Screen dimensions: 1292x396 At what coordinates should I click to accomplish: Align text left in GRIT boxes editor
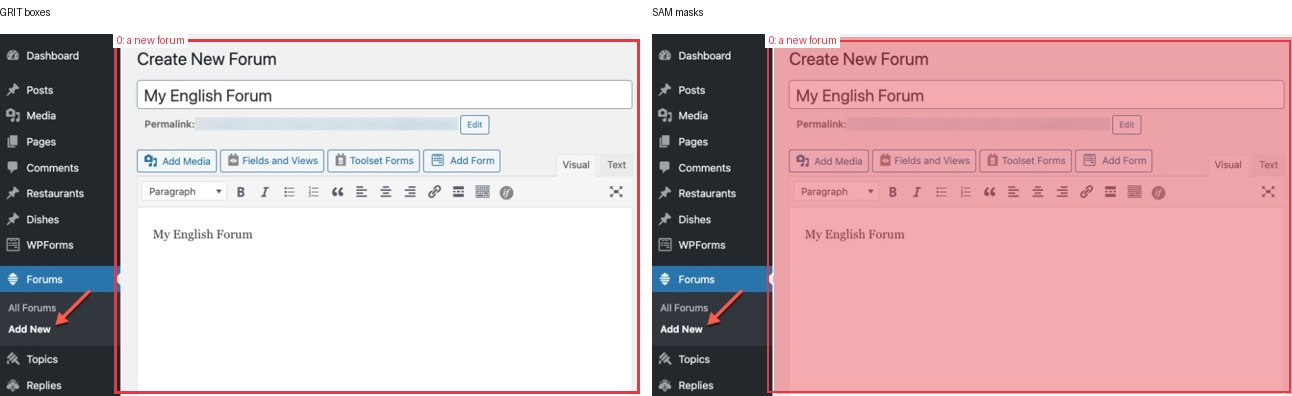coord(361,192)
